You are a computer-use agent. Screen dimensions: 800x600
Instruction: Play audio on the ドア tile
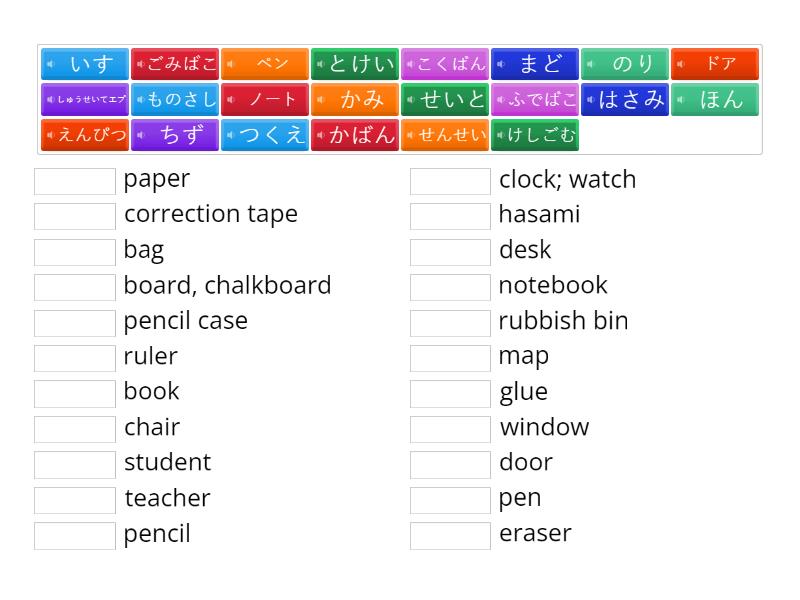(681, 64)
